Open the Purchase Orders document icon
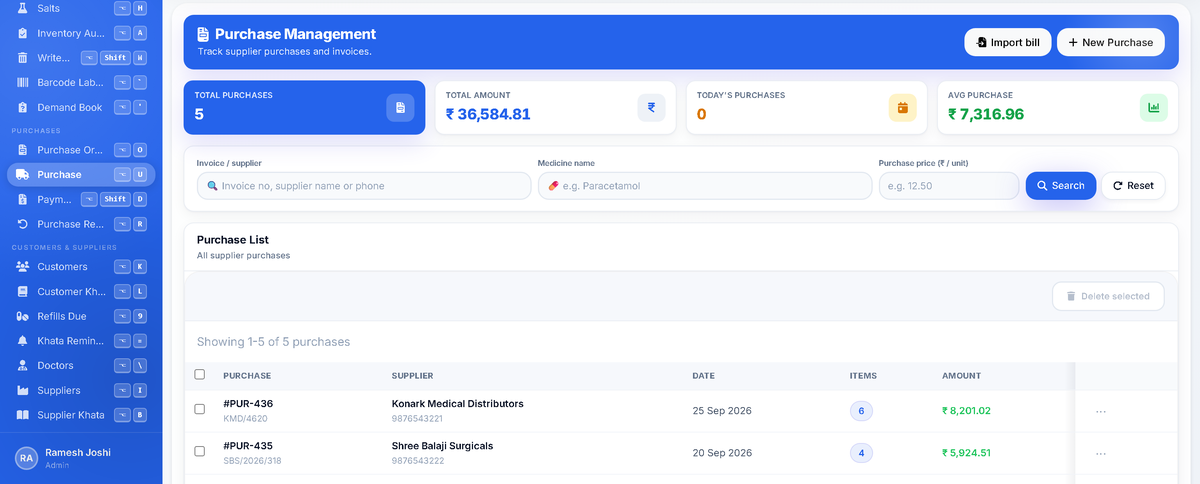Screen dimensions: 1200x484 (x=22, y=150)
